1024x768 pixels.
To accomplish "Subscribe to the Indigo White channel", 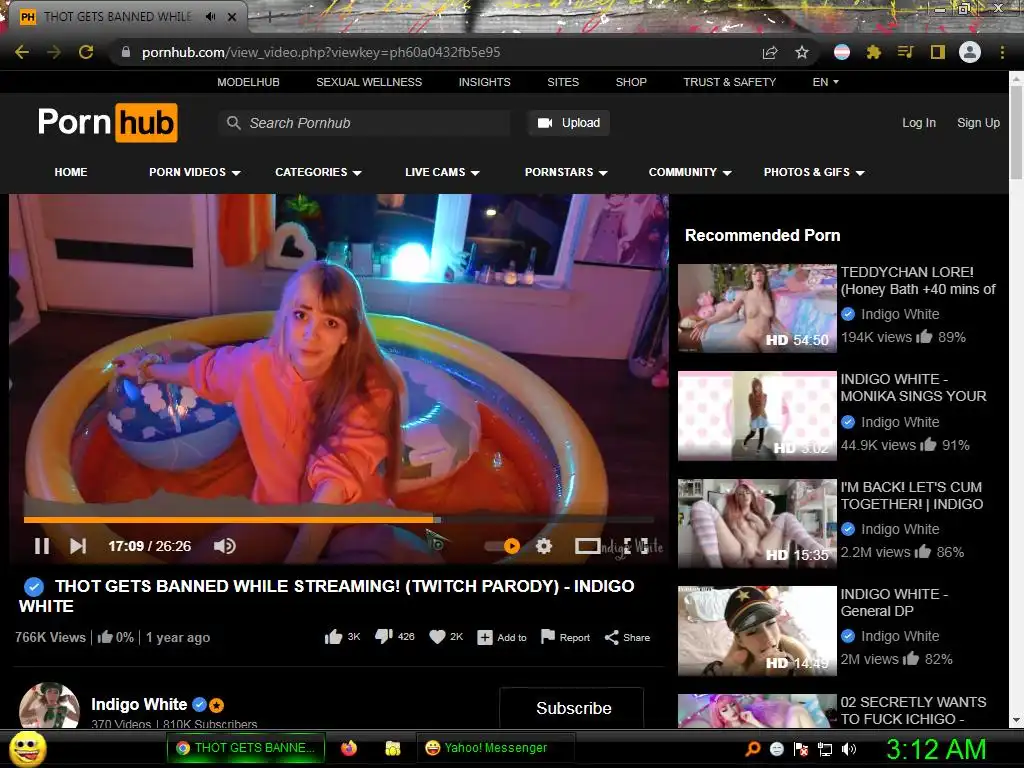I will pyautogui.click(x=573, y=708).
